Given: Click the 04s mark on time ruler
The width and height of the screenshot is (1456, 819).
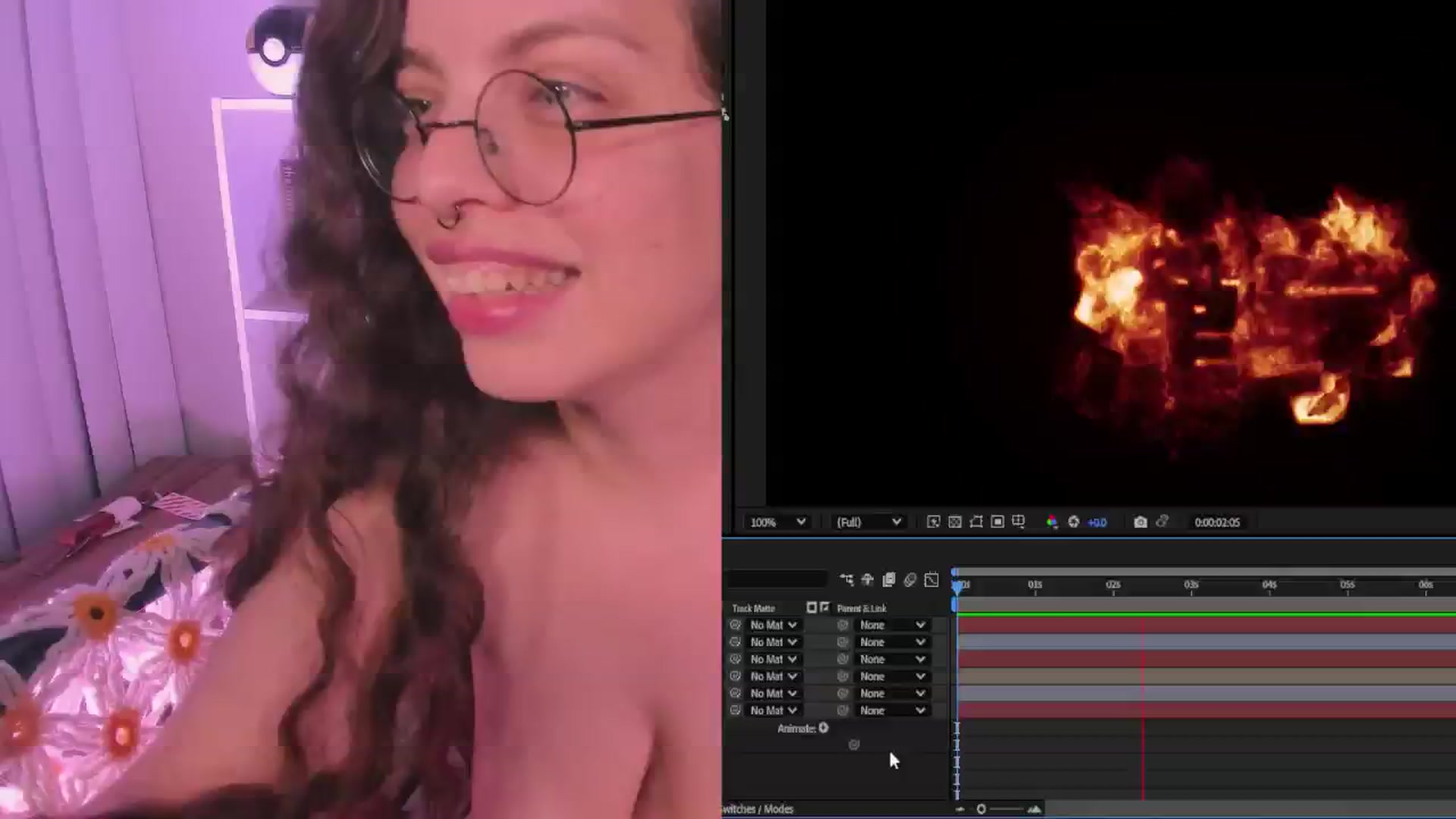Looking at the screenshot, I should tap(1269, 585).
